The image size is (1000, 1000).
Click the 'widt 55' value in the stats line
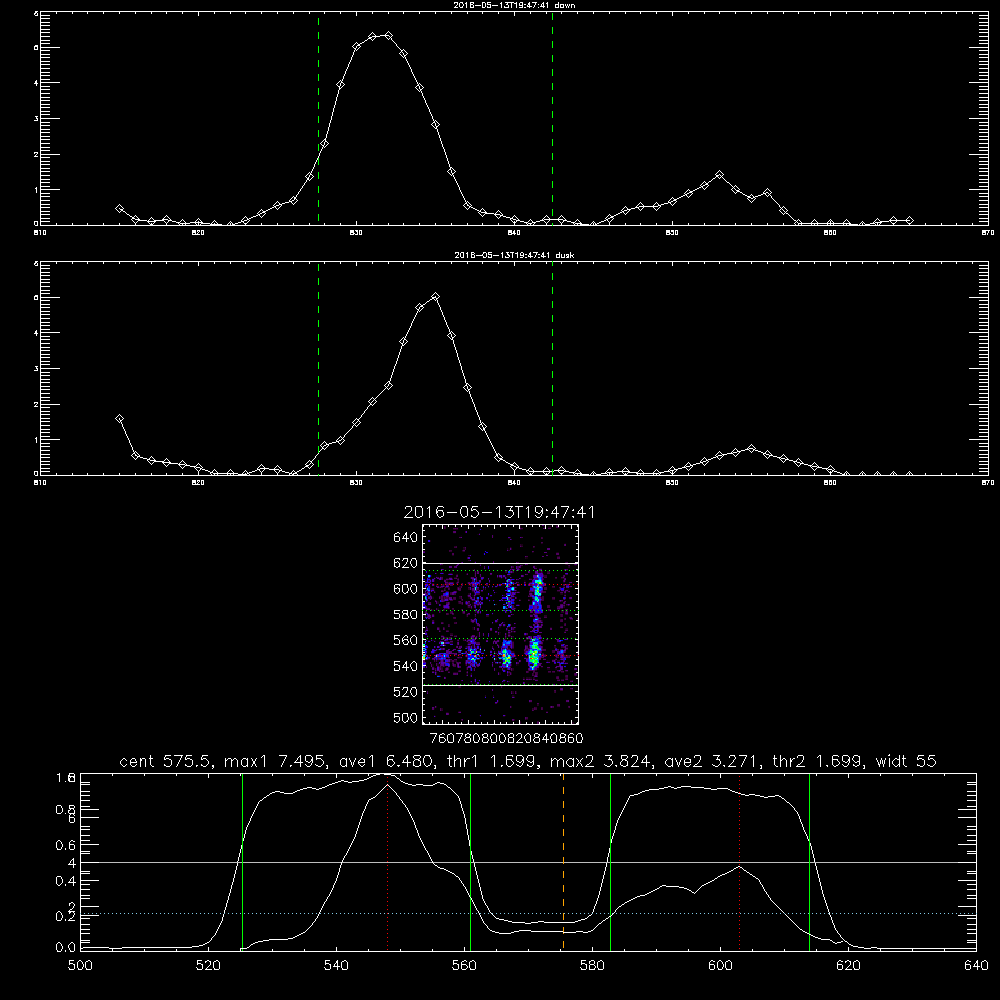[x=907, y=761]
